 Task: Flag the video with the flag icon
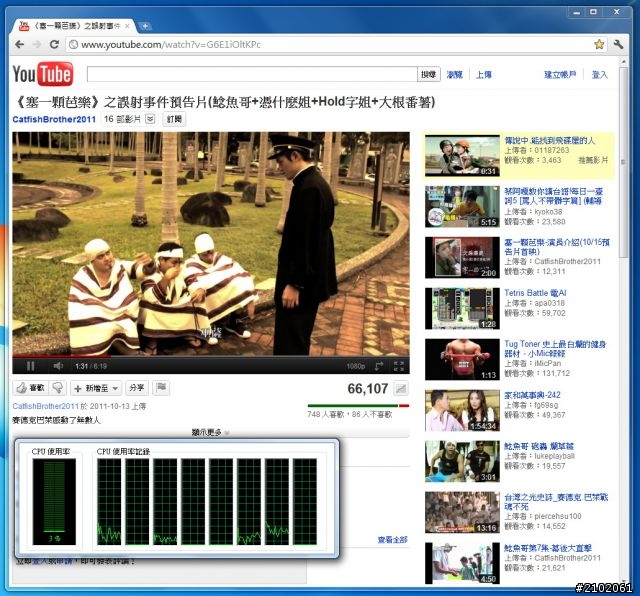coord(161,387)
